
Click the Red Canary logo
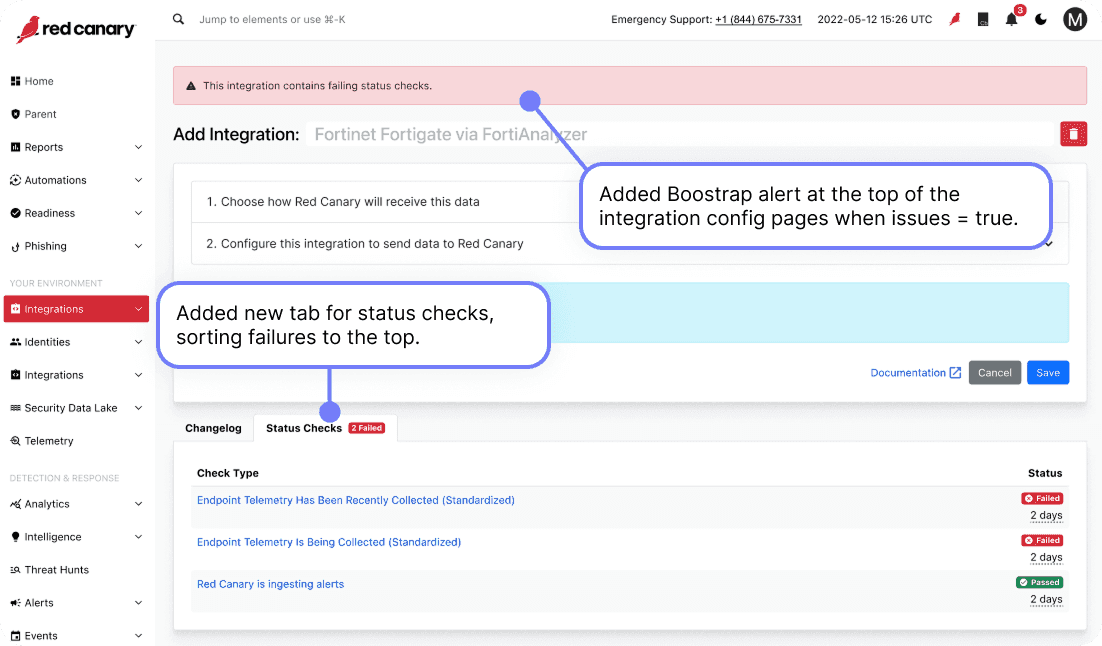76,29
